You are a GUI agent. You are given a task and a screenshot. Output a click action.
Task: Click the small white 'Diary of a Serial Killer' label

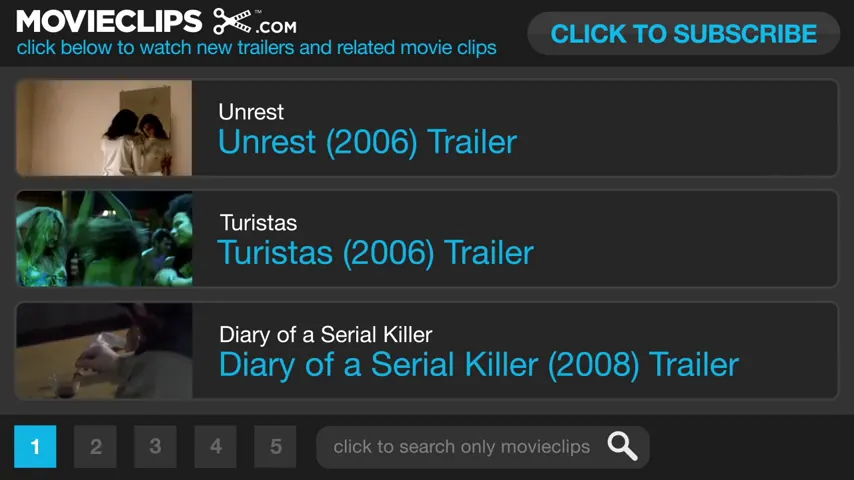[325, 334]
